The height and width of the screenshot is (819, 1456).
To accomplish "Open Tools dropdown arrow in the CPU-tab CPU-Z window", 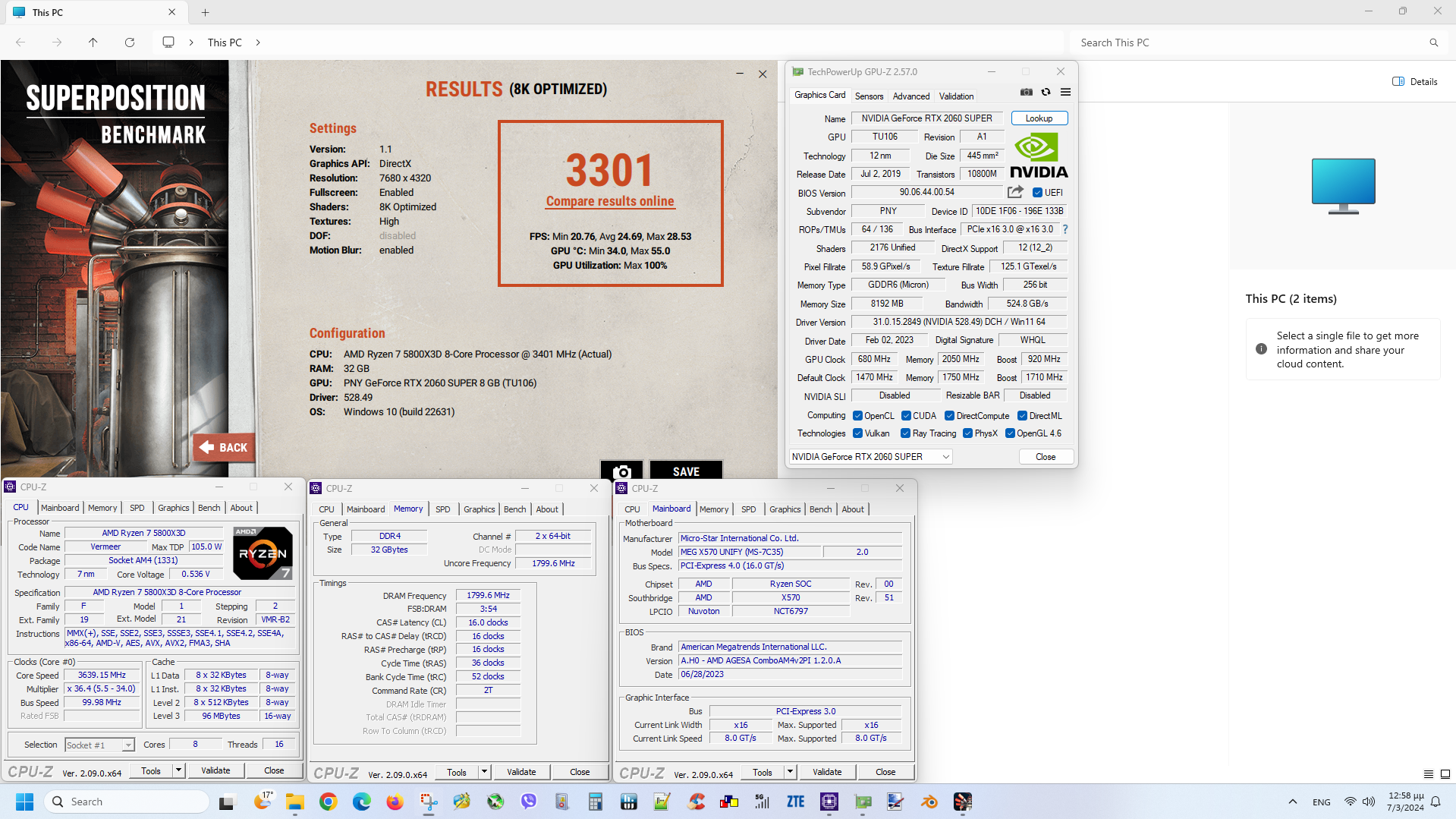I will click(178, 770).
